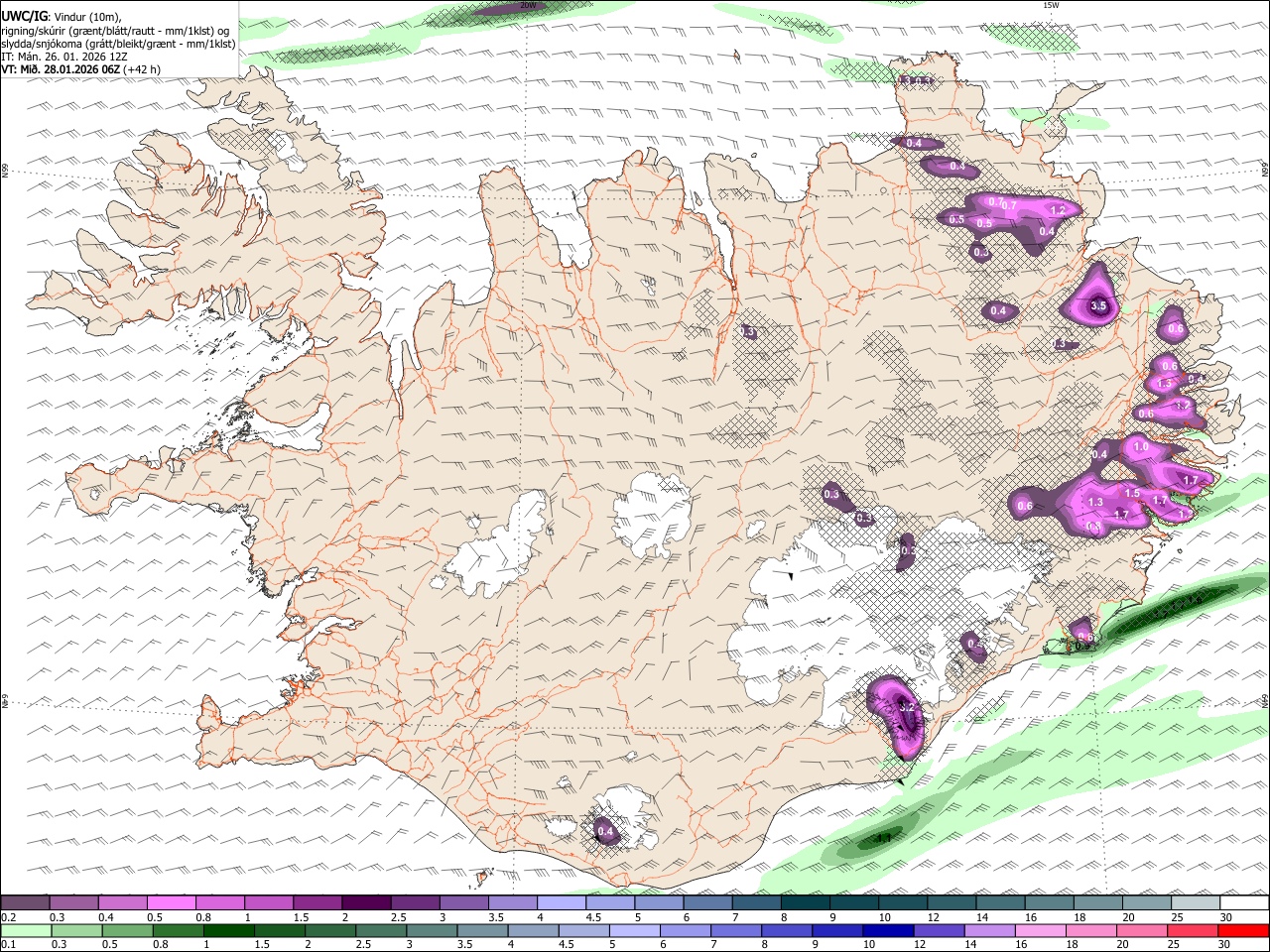Screen dimensions: 1270x952
Task: Select the pale grey 25 swatch, upper legend
Action: coord(1194,903)
